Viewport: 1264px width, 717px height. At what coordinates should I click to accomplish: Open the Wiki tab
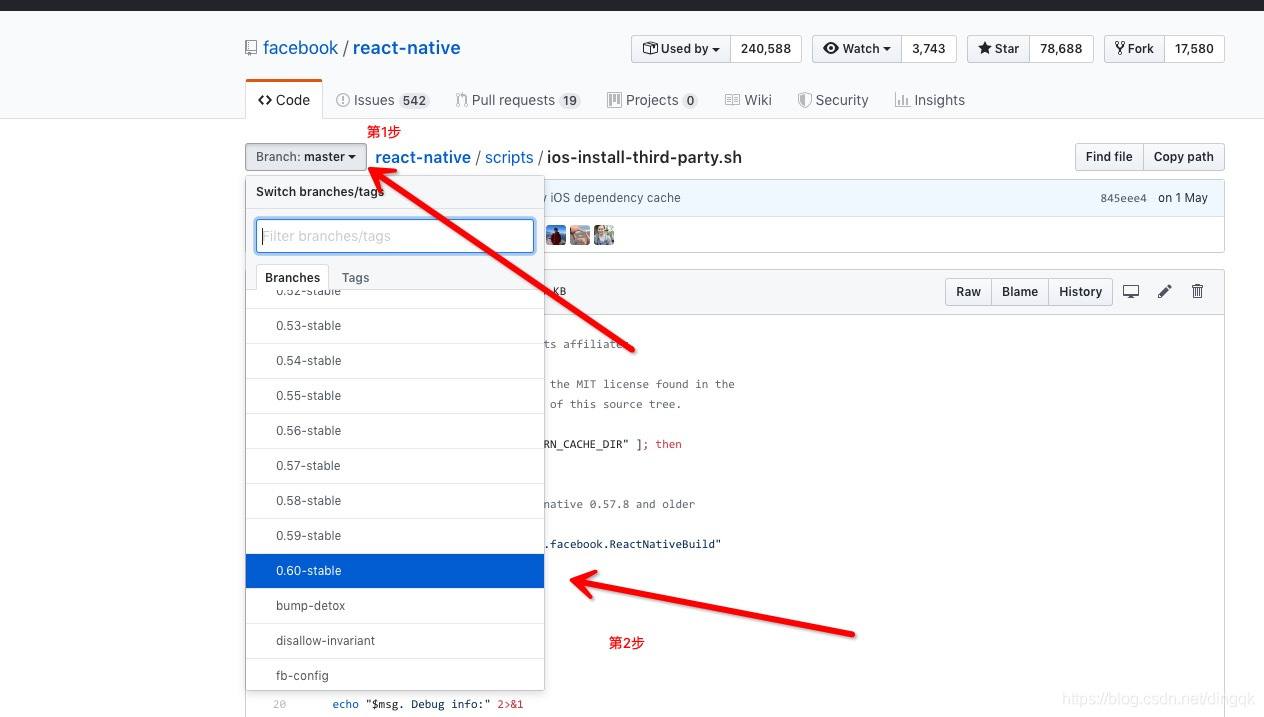coord(748,100)
